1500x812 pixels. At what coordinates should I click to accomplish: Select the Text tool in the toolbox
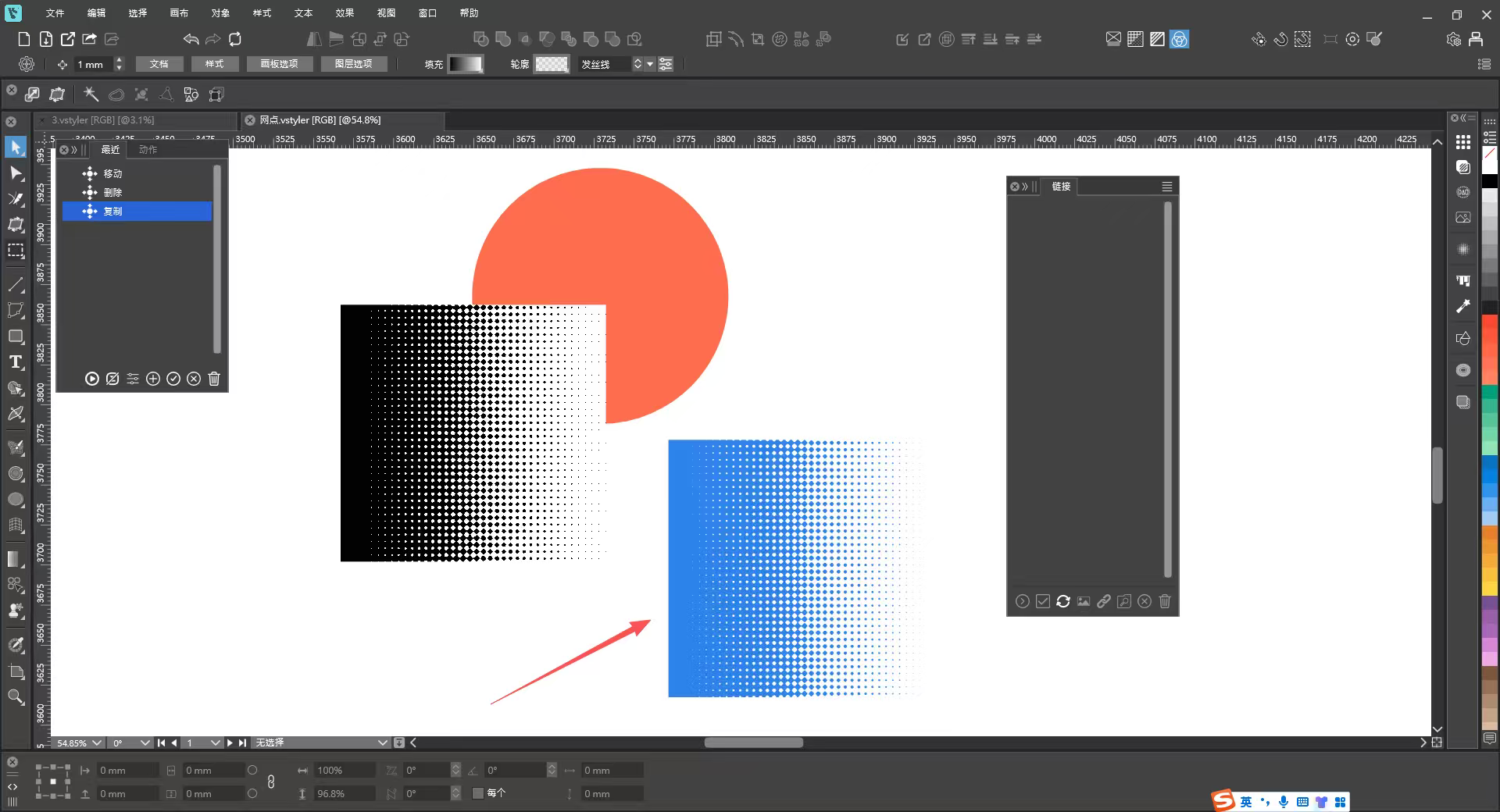click(x=16, y=362)
